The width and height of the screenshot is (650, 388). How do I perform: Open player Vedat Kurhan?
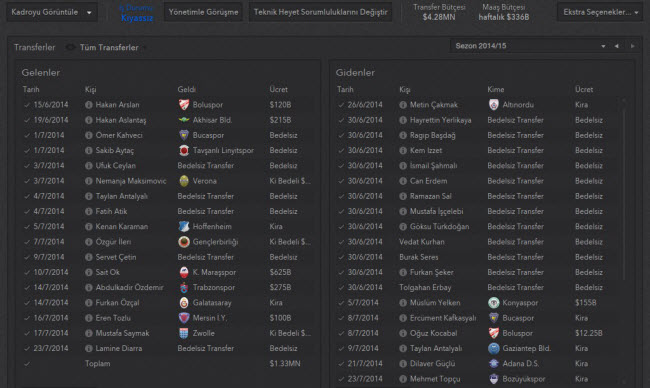(x=422, y=242)
